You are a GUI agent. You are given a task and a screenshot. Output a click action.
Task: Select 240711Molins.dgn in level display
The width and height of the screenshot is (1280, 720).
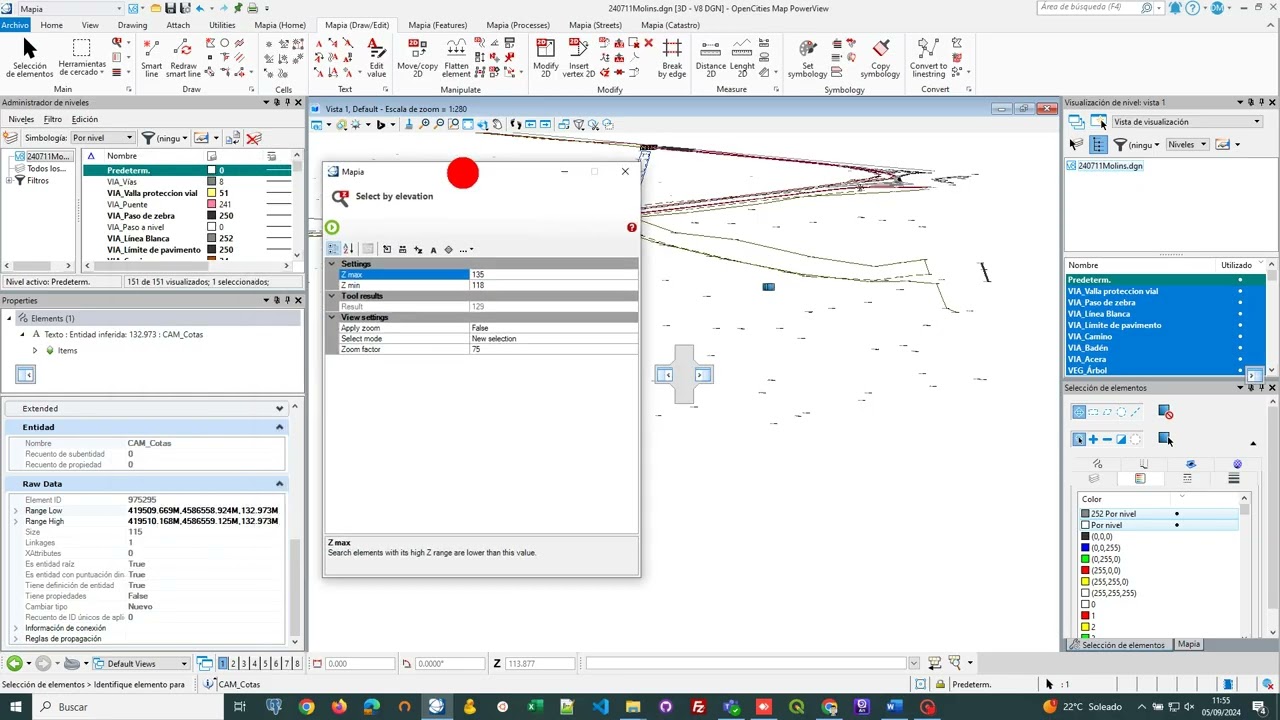1110,166
